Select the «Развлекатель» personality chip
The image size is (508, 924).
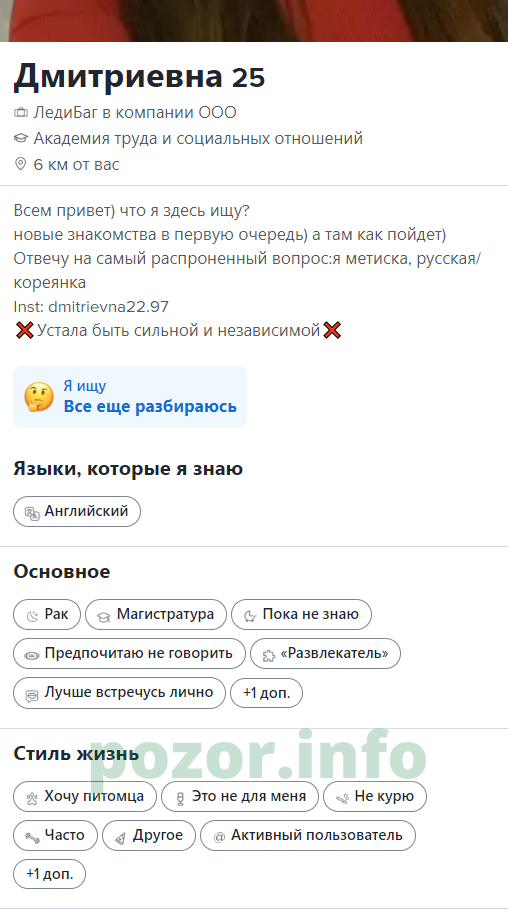[x=325, y=654]
